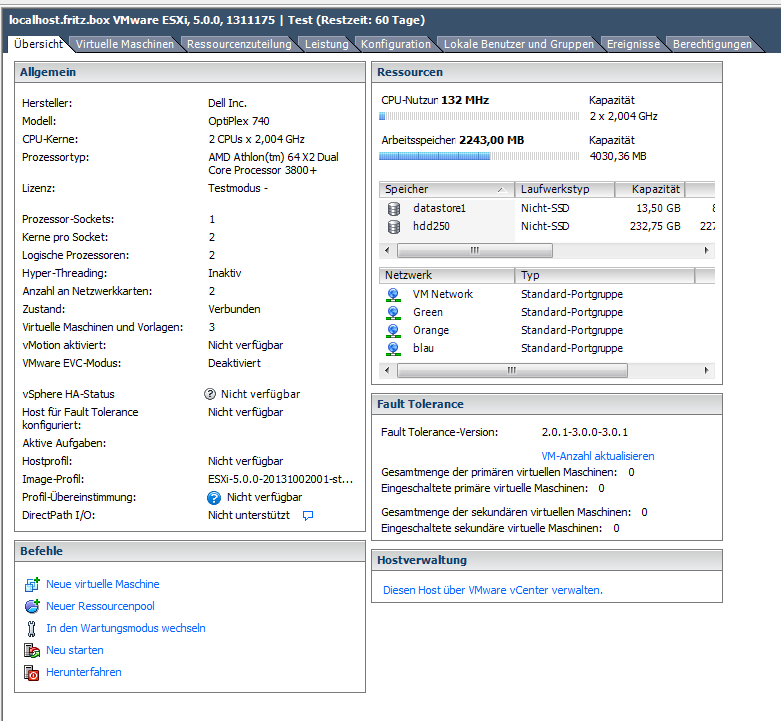Open the Berechtigungen tab
This screenshot has width=781, height=721.
pyautogui.click(x=712, y=44)
